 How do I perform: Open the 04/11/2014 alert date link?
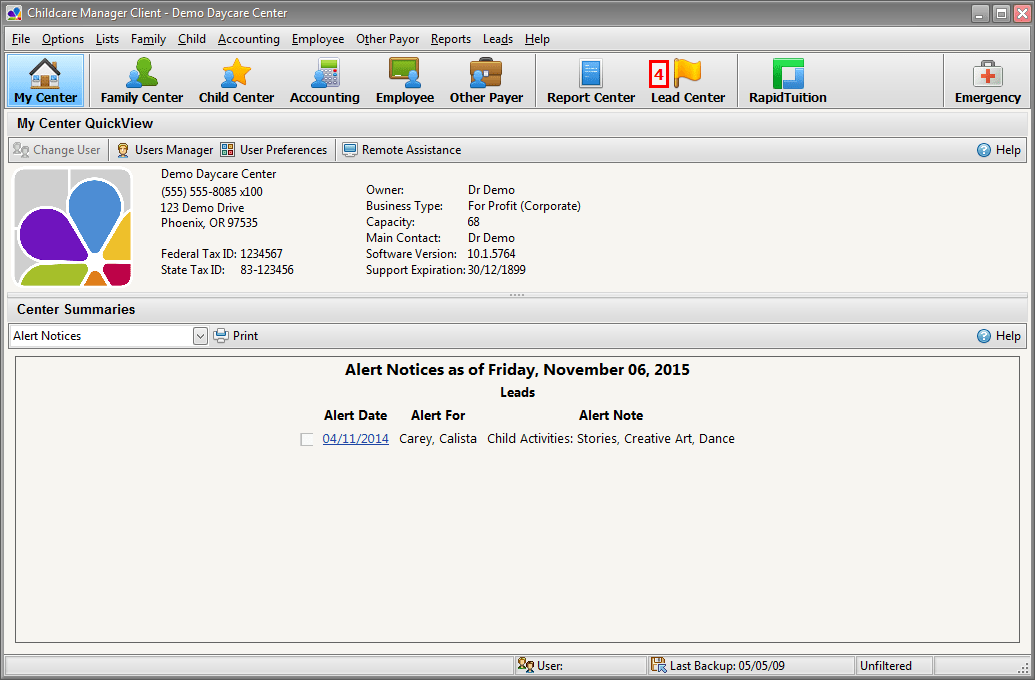pos(355,439)
